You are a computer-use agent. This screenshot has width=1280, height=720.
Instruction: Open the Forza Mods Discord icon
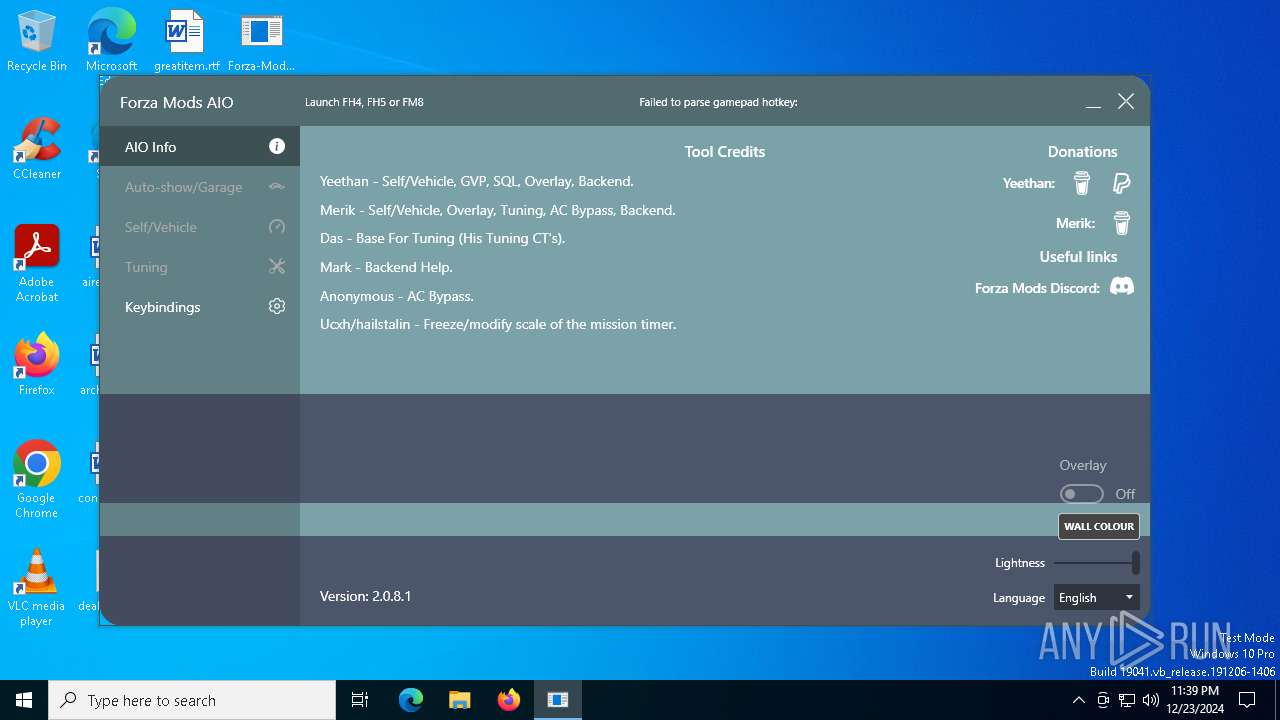pos(1122,287)
